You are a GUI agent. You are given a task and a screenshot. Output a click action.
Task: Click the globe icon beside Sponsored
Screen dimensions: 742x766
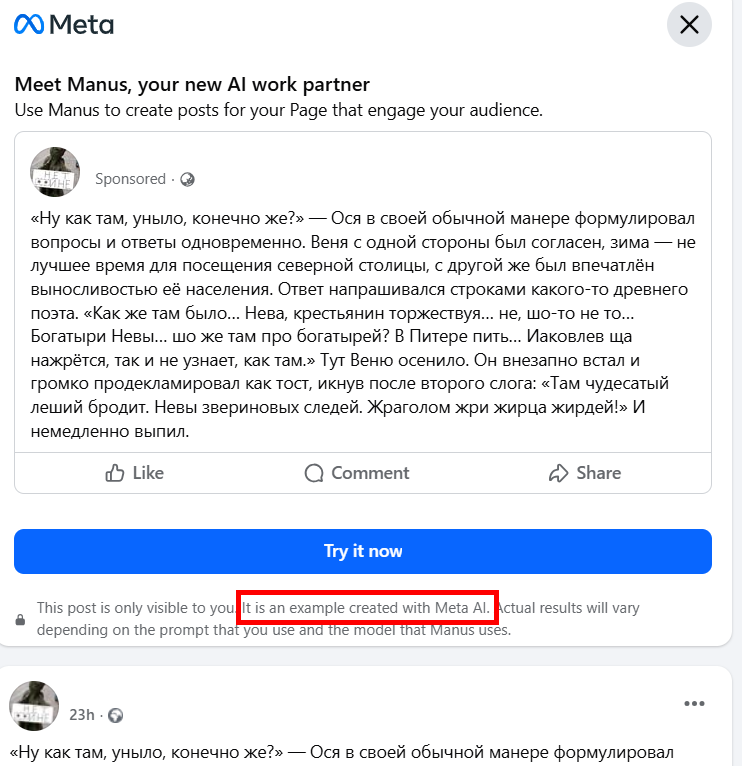[187, 180]
